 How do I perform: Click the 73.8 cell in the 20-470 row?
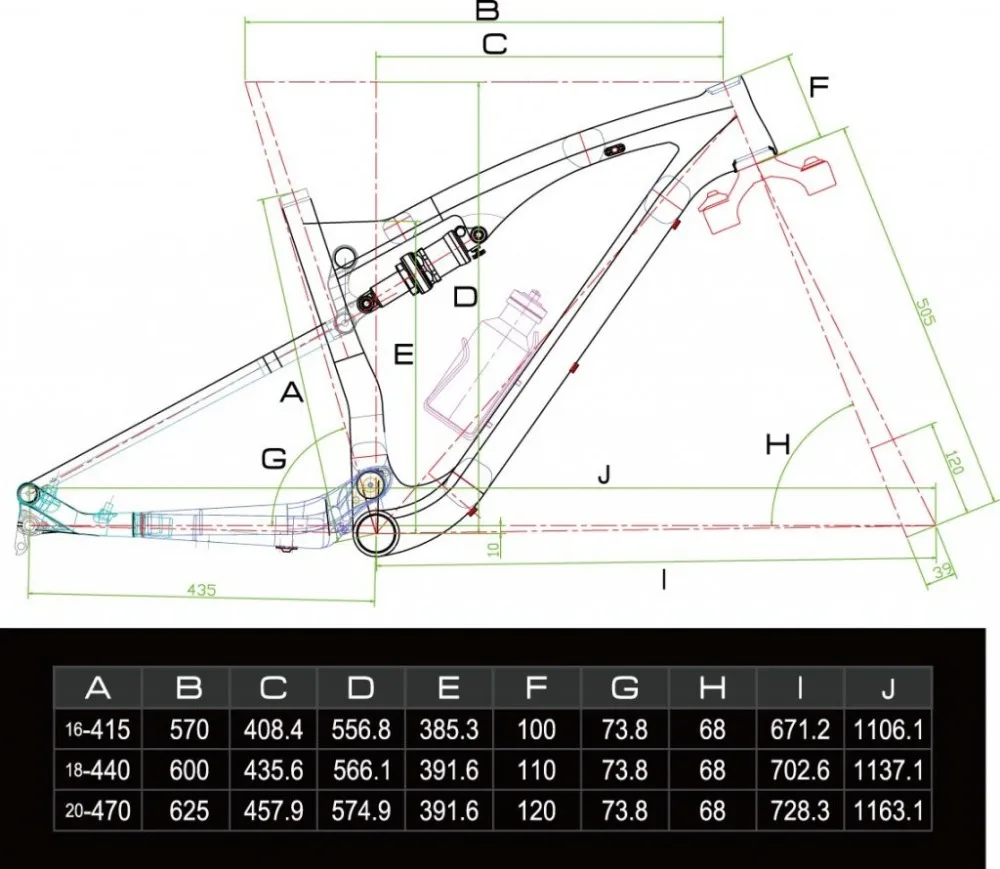click(x=624, y=811)
